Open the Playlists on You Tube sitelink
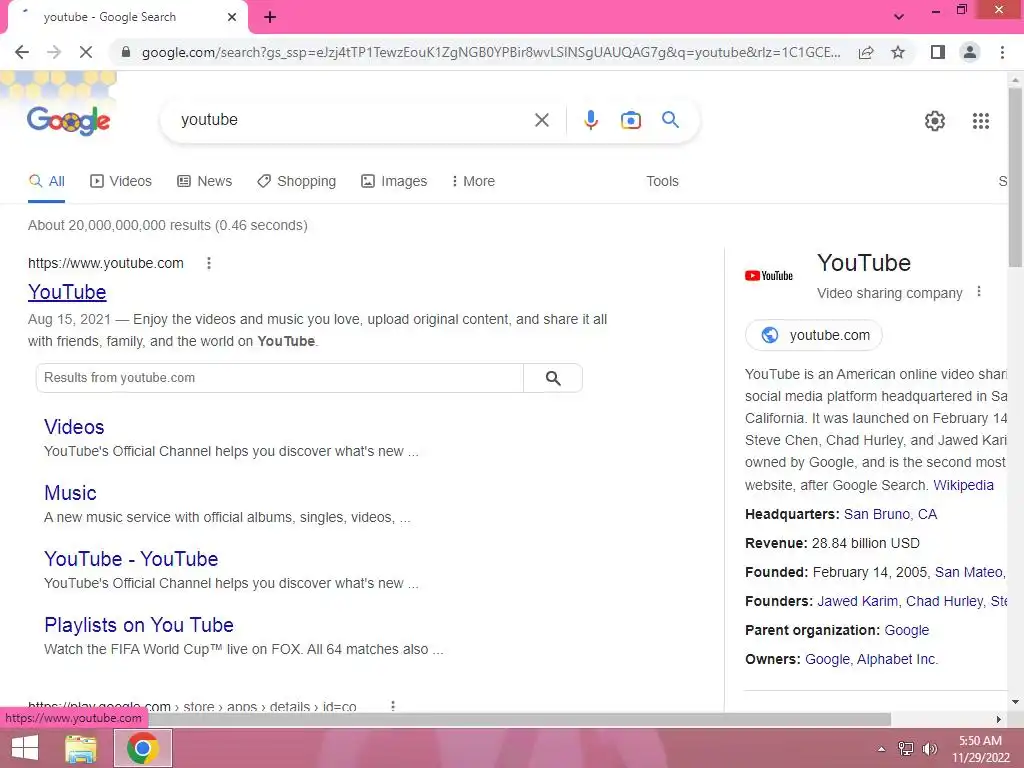This screenshot has height=768, width=1024. coord(139,625)
